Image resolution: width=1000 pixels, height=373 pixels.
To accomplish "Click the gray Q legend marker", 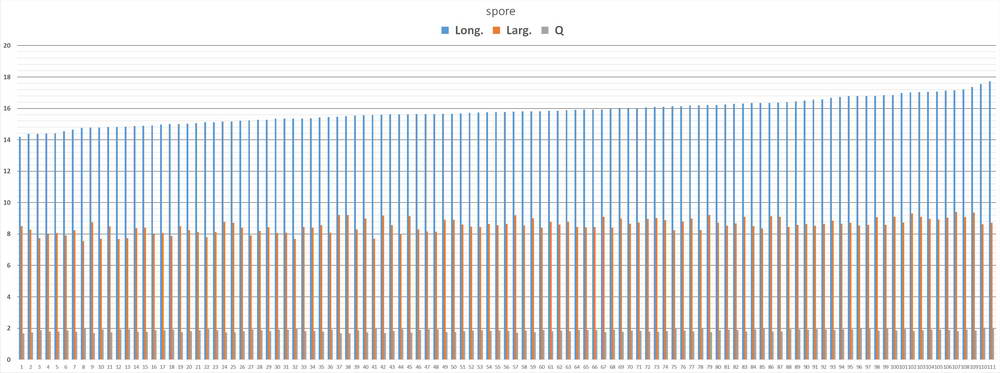I will point(547,30).
